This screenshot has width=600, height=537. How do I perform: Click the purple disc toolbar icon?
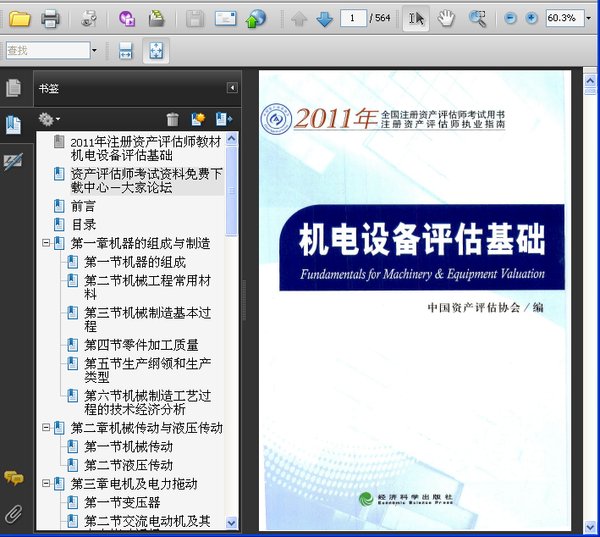coord(127,18)
